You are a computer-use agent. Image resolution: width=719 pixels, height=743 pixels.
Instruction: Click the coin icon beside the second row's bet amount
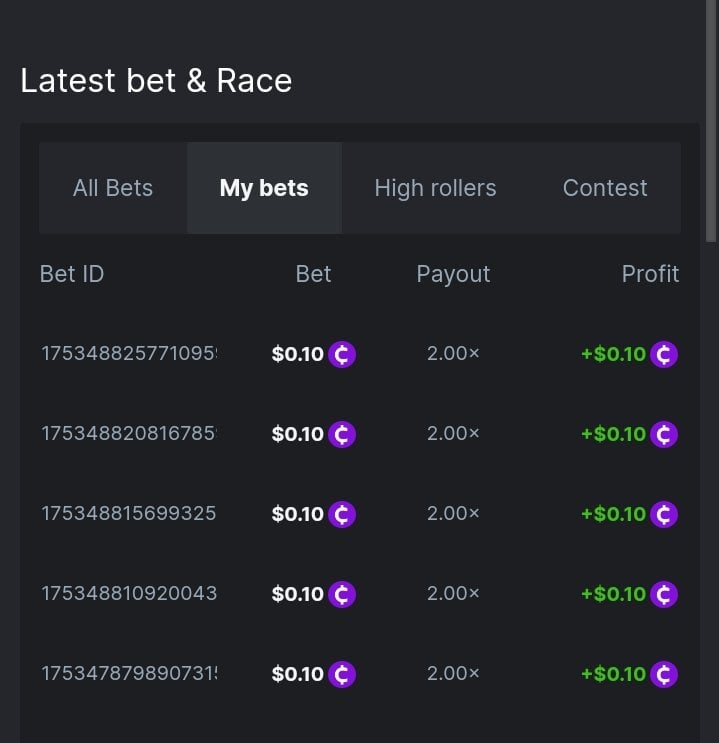click(x=342, y=434)
